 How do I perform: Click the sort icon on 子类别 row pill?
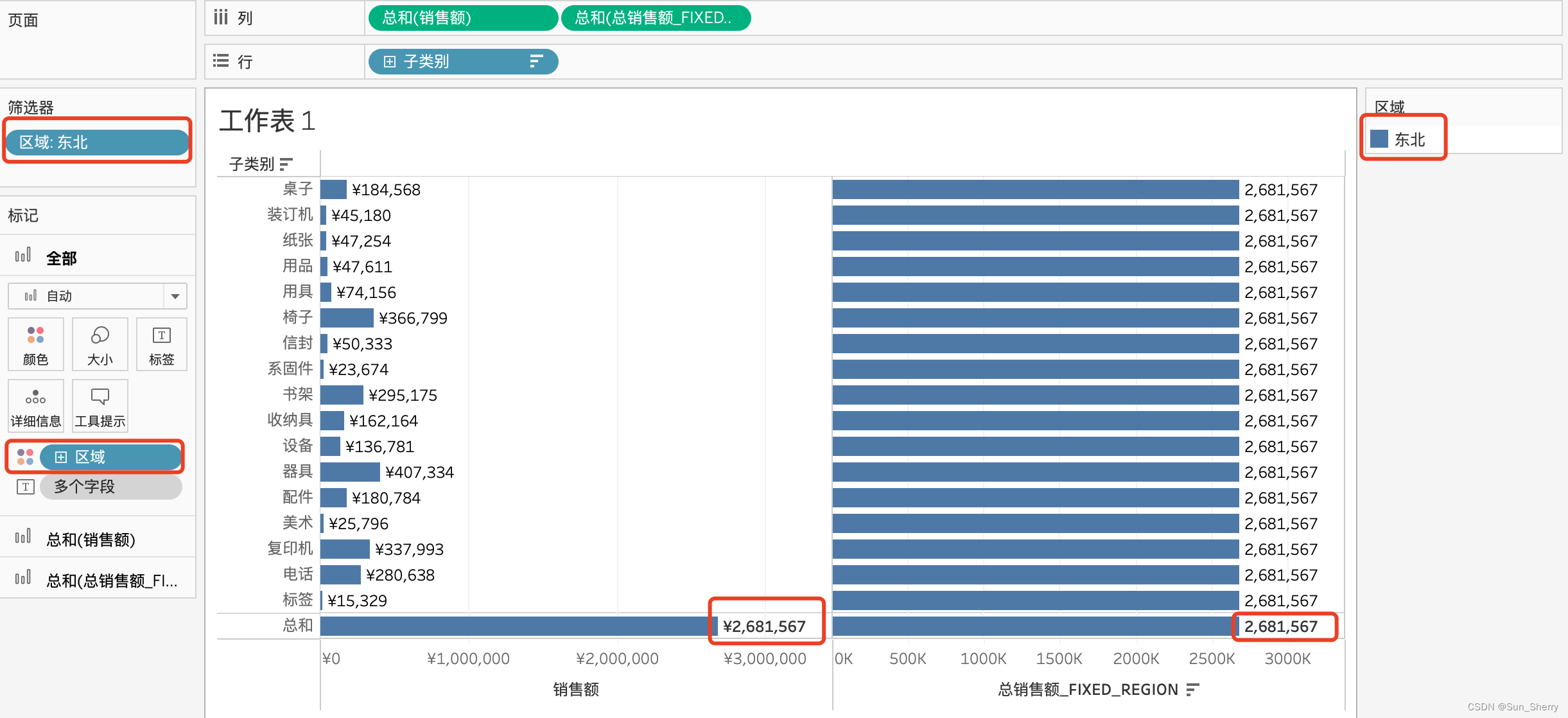pos(536,62)
